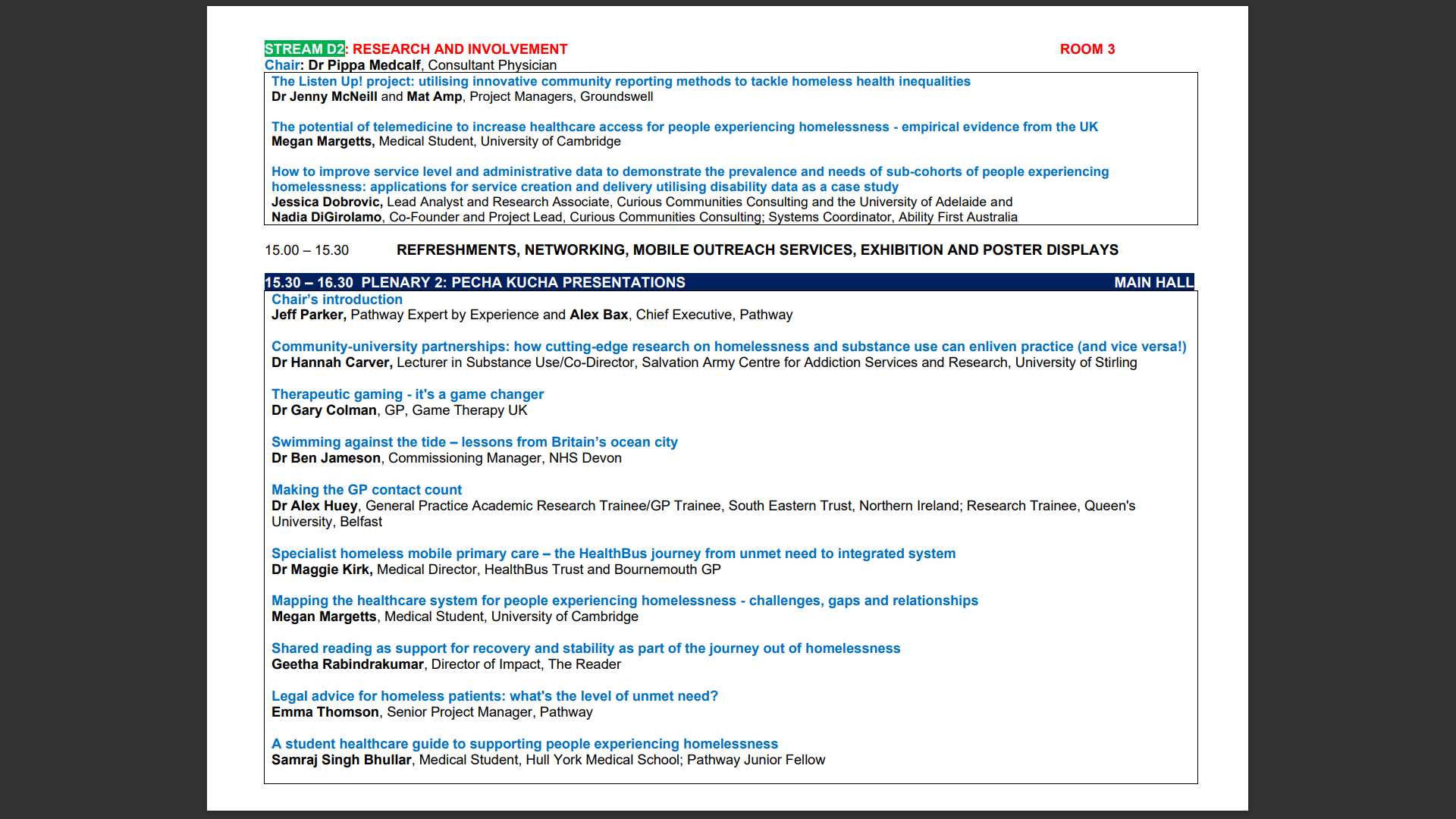Click 'Jeff Parker' speaker name

(308, 315)
